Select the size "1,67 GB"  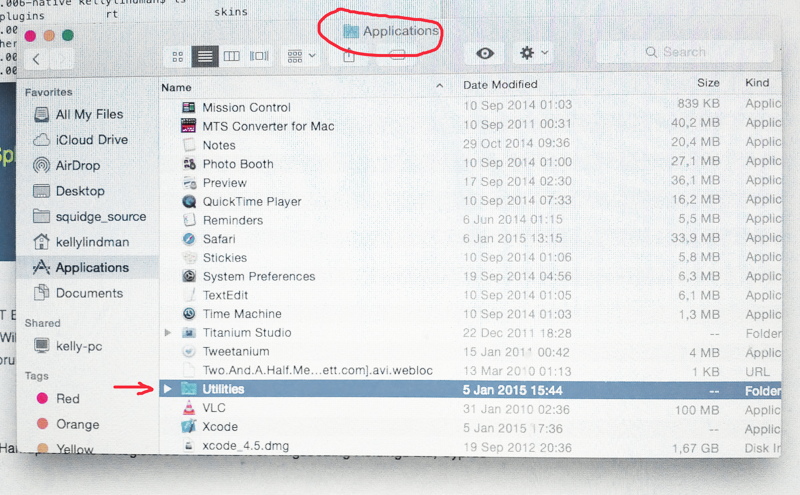coord(695,448)
